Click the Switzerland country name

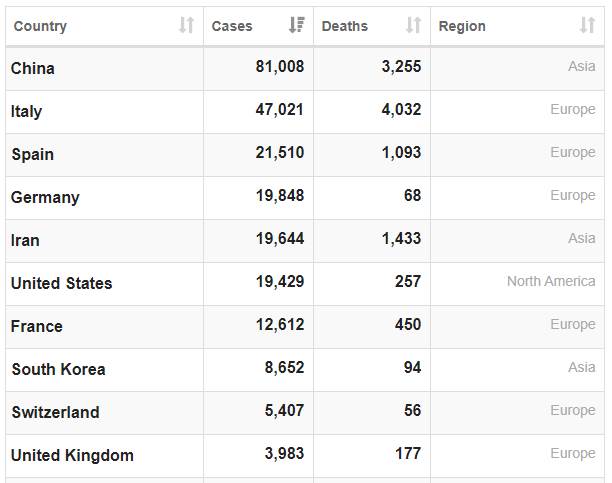pyautogui.click(x=55, y=412)
